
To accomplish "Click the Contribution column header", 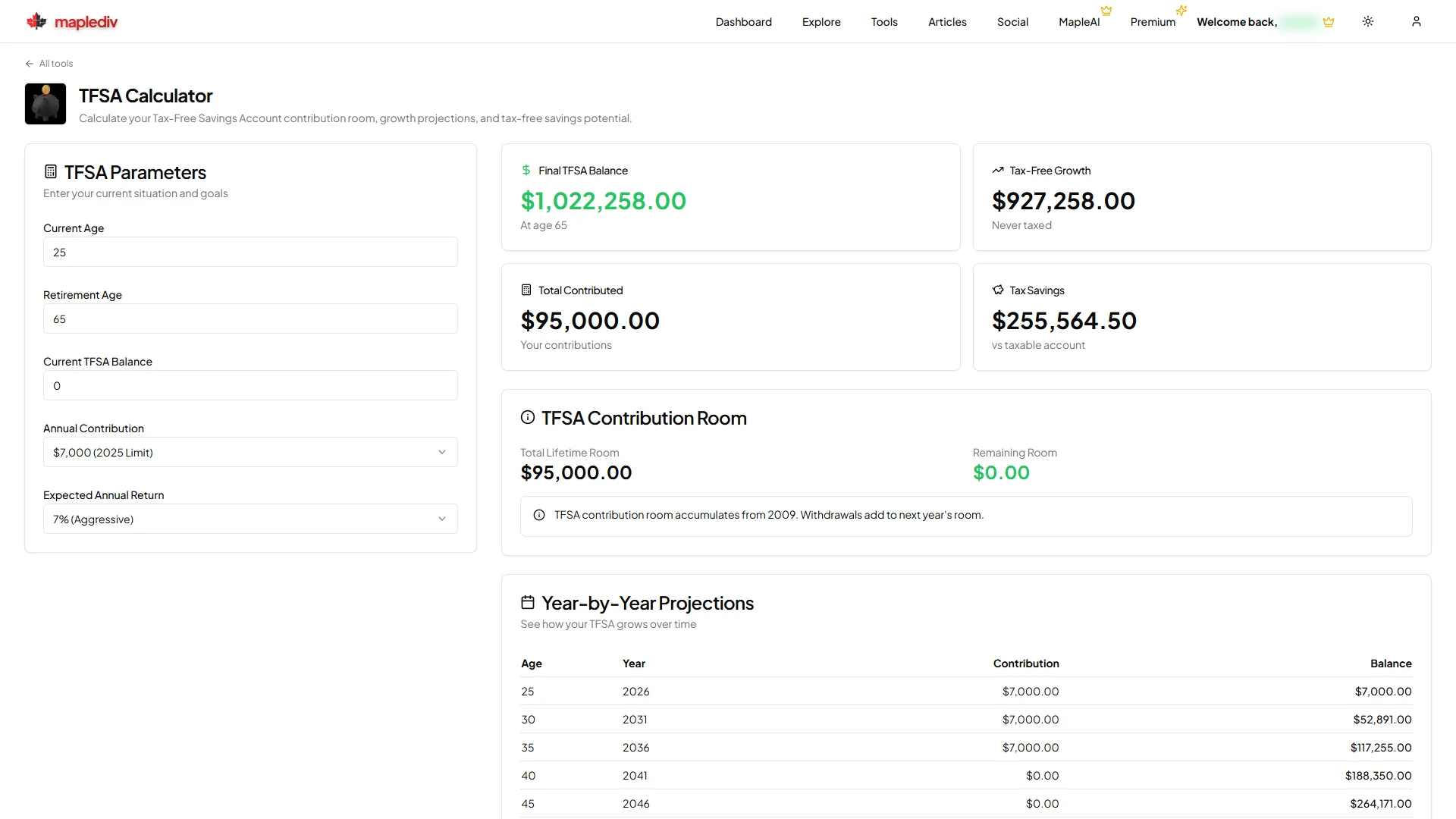I will (1026, 664).
